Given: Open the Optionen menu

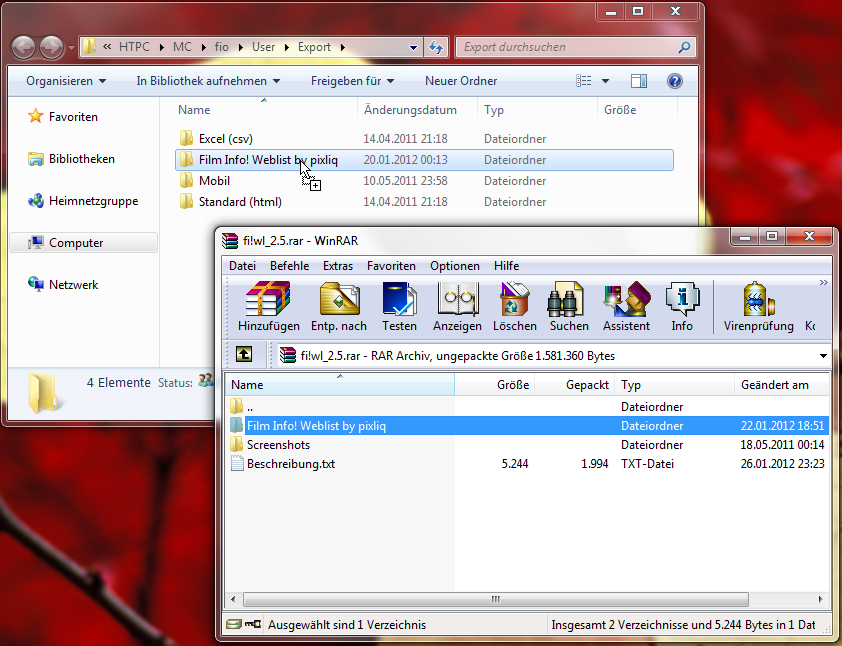Looking at the screenshot, I should click(454, 266).
